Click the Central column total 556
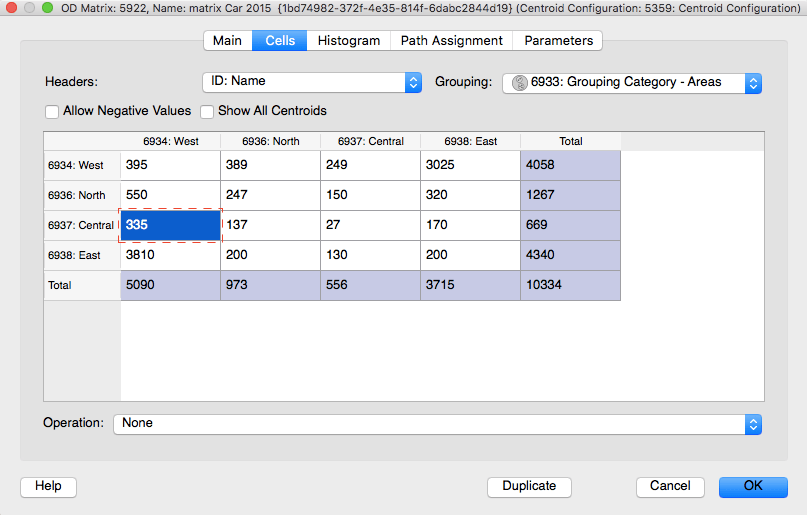The height and width of the screenshot is (515, 807). pos(371,286)
